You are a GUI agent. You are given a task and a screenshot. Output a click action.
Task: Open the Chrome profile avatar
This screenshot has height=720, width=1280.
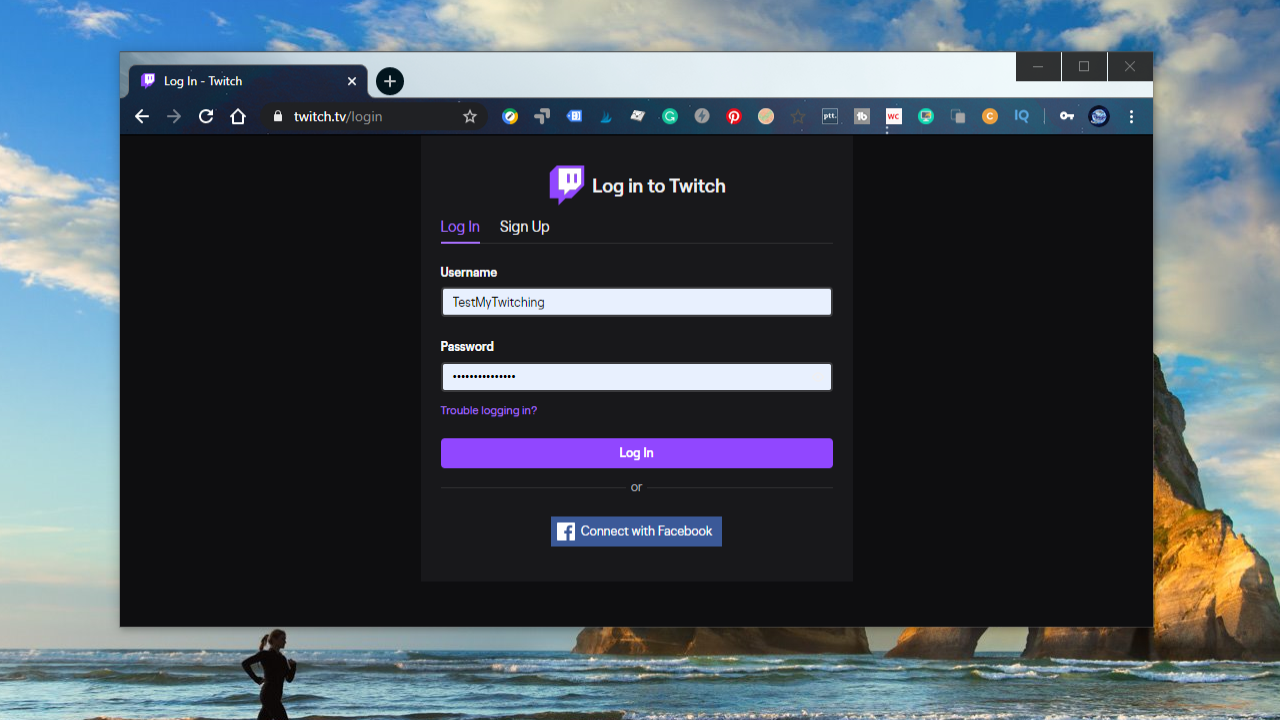[1099, 116]
